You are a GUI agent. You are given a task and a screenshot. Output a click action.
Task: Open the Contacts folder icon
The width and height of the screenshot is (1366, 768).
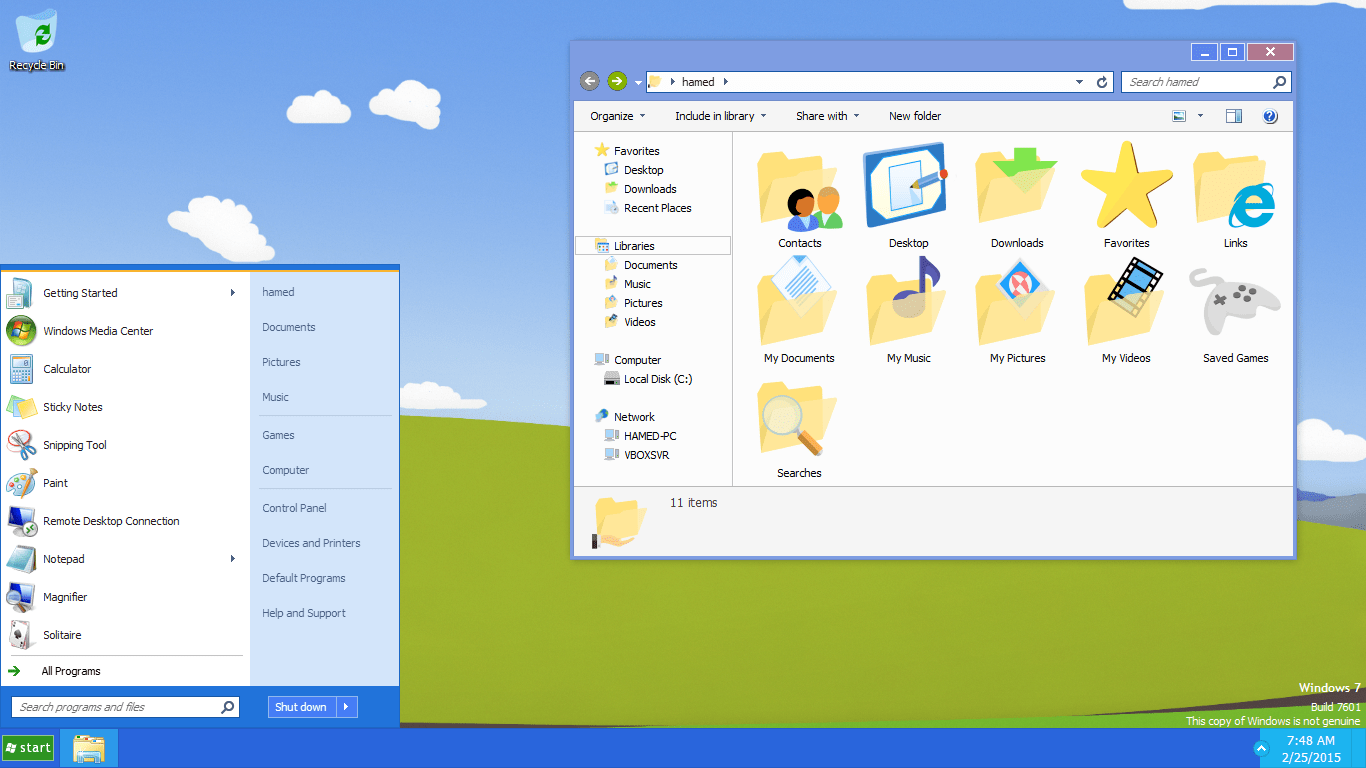click(x=799, y=190)
